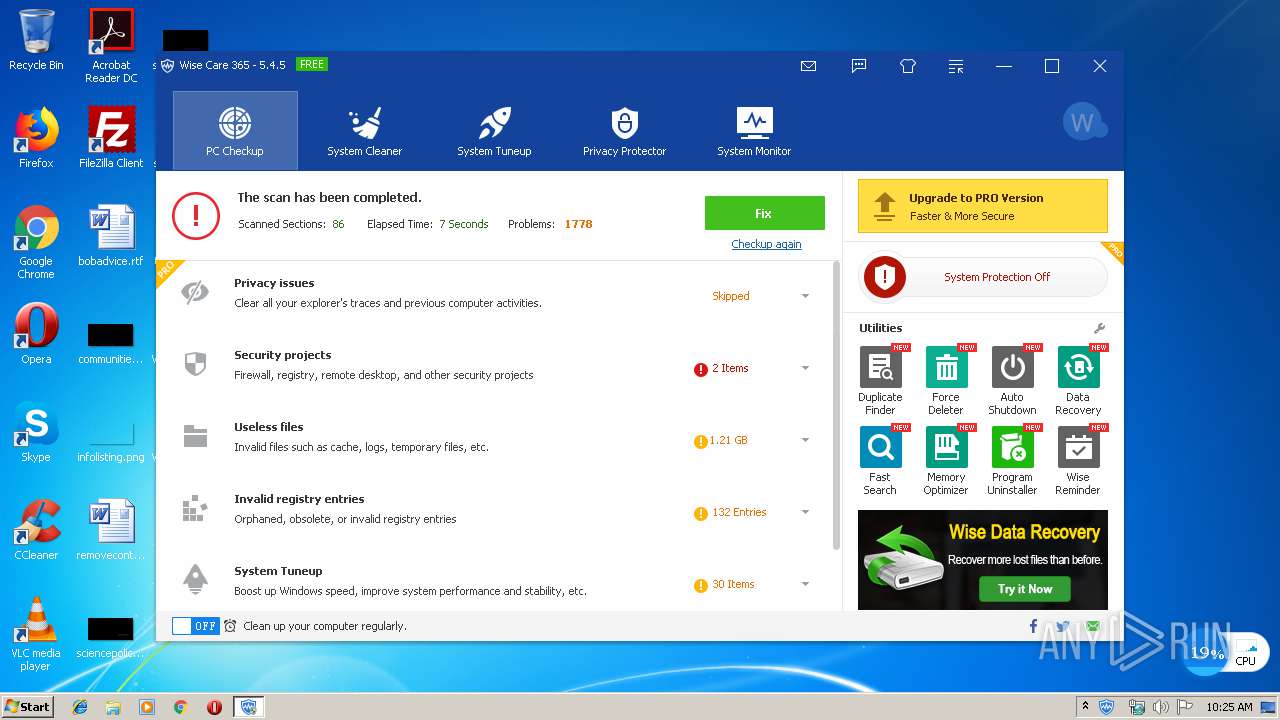
Task: Open the mail envelope icon in title bar
Action: [809, 66]
